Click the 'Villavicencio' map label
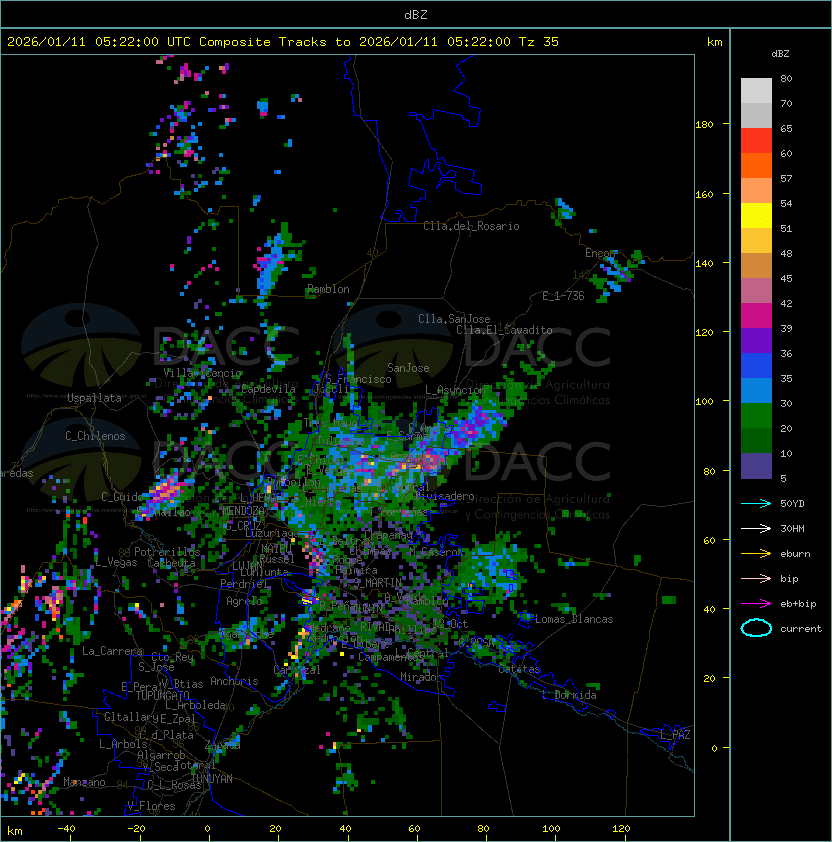The width and height of the screenshot is (832, 842). [x=202, y=373]
